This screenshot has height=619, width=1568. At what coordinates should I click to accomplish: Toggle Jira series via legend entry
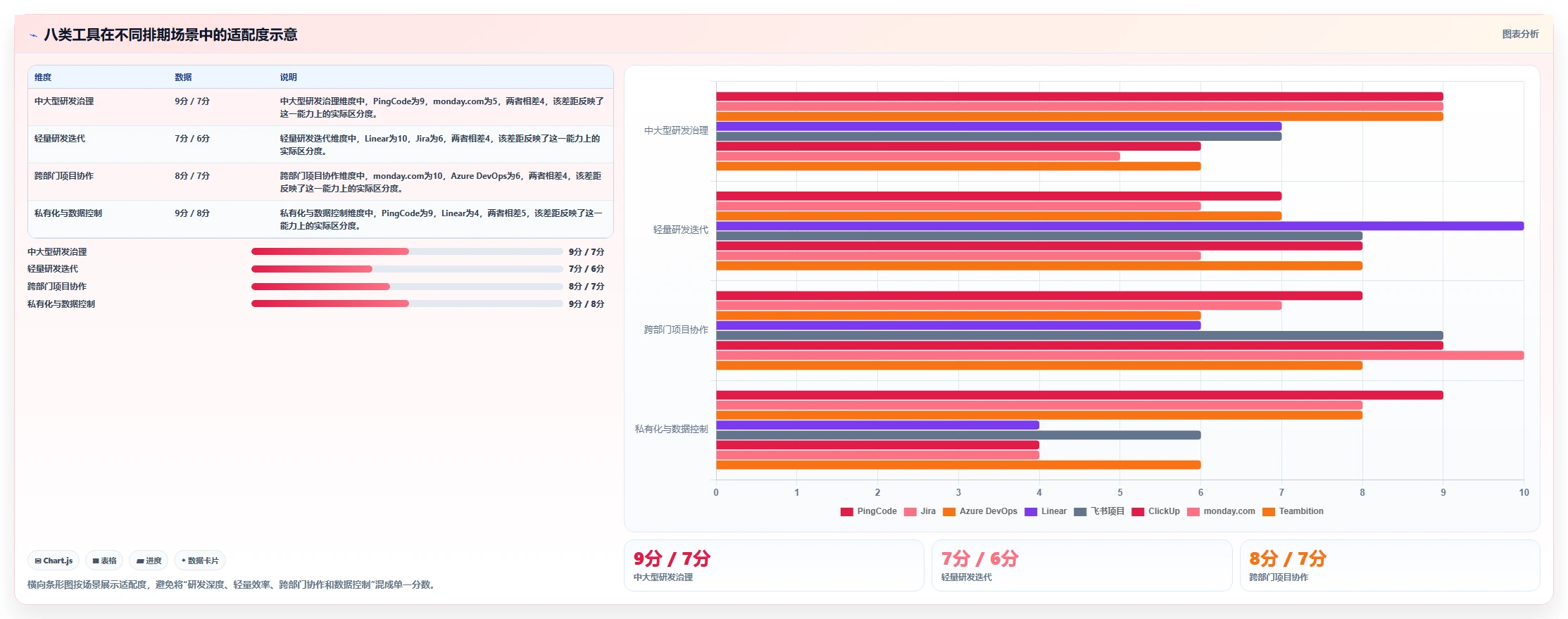920,512
